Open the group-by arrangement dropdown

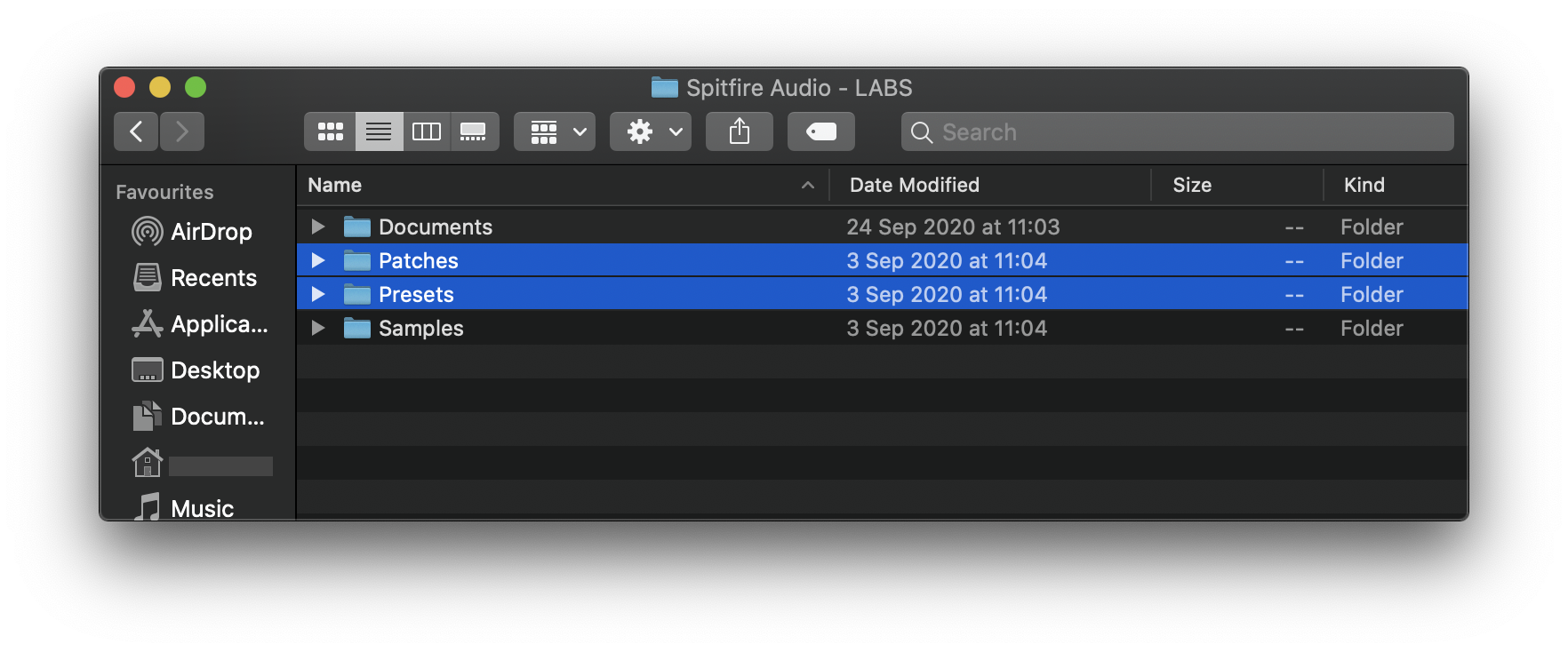pyautogui.click(x=556, y=131)
